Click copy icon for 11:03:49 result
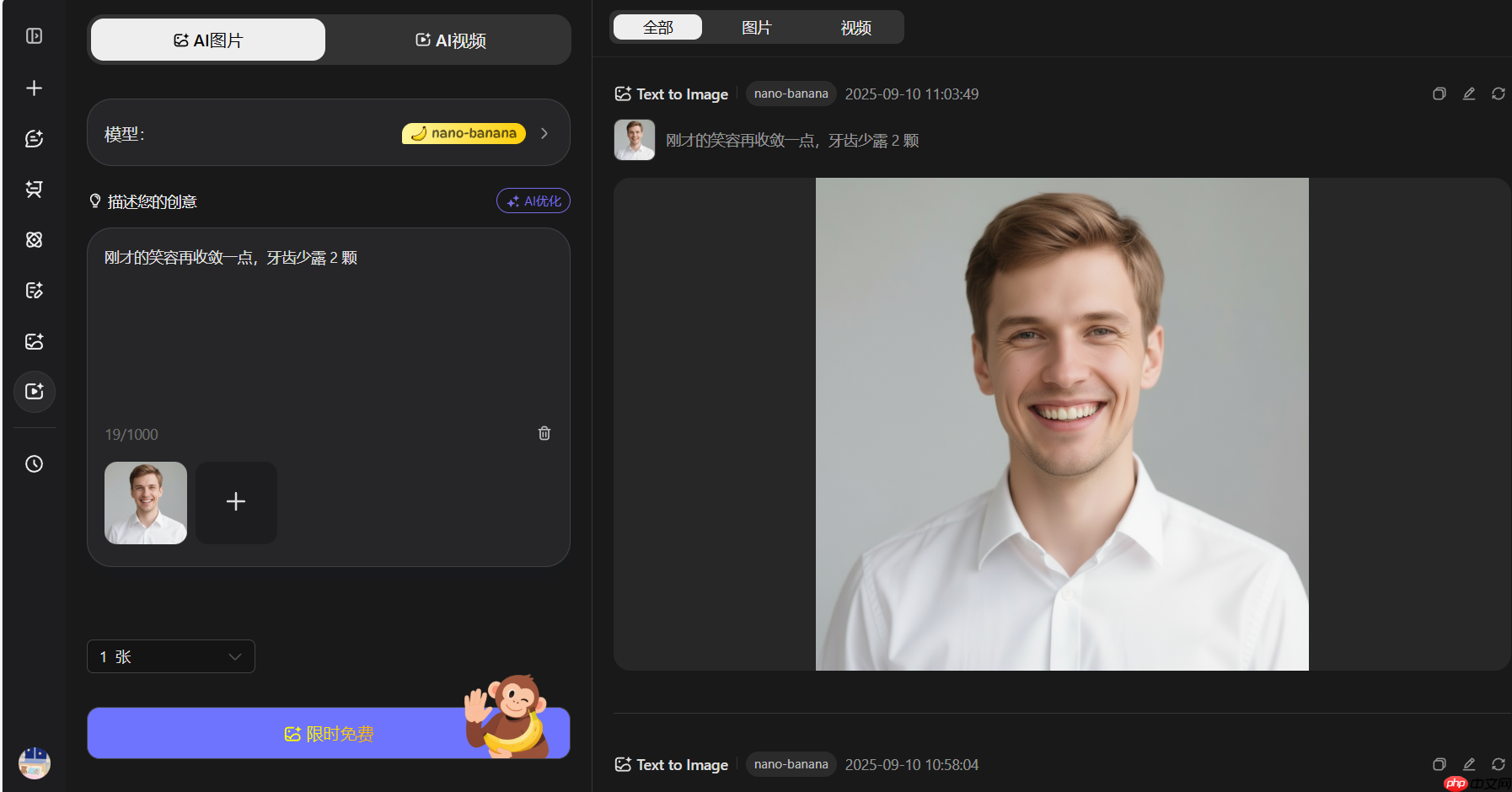Viewport: 1512px width, 792px height. point(1439,94)
